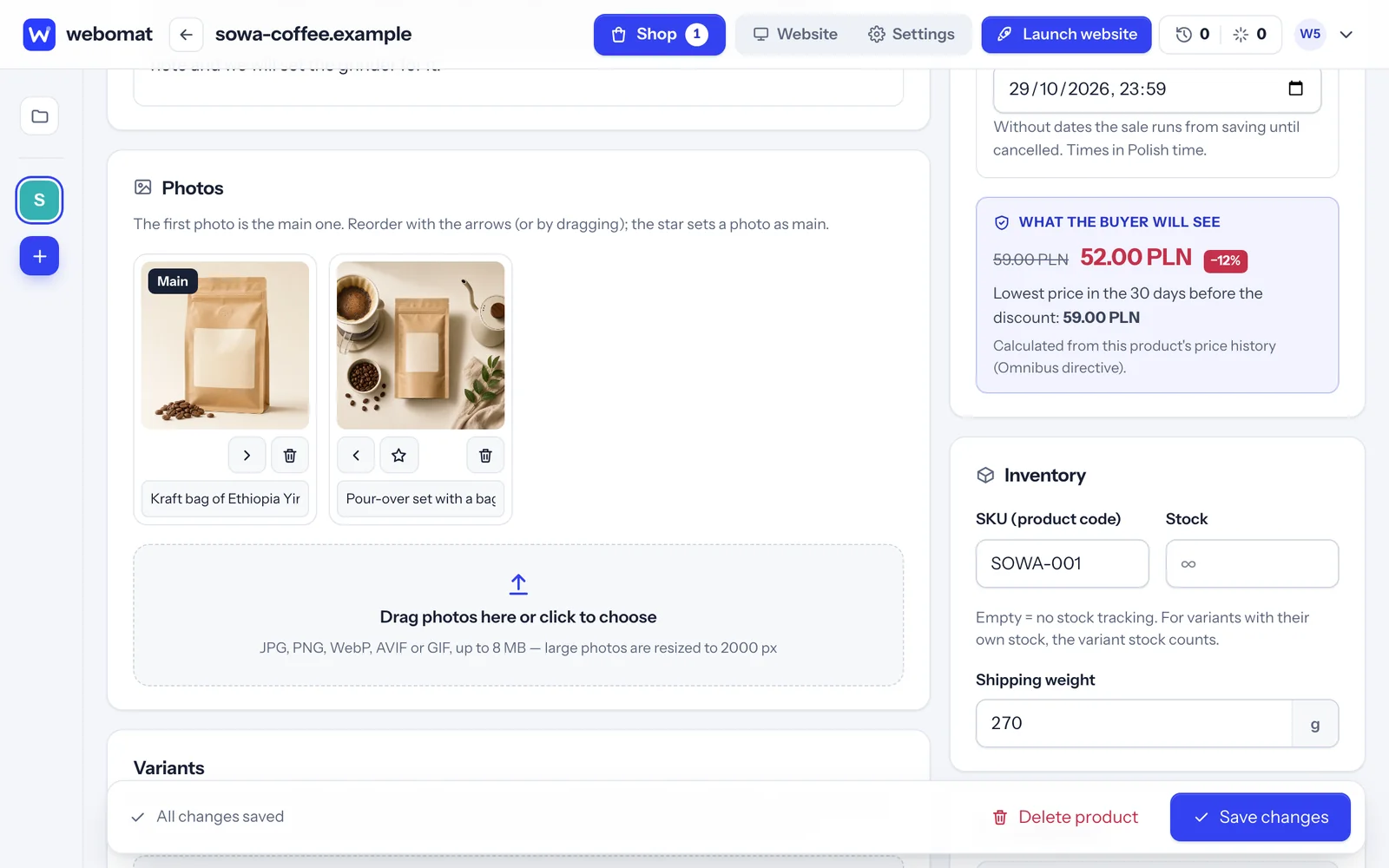
Task: Click Save changes button
Action: pos(1260,817)
